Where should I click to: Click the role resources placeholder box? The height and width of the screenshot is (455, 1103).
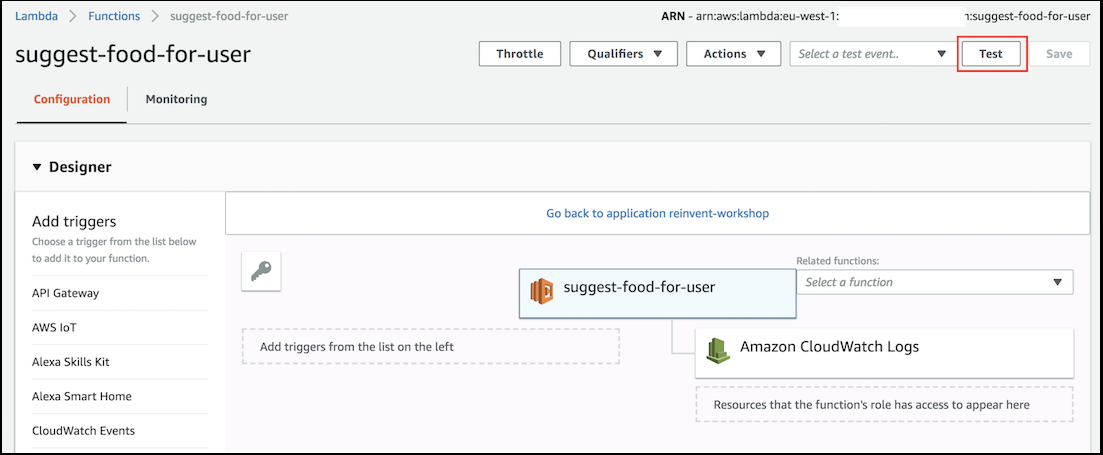884,404
